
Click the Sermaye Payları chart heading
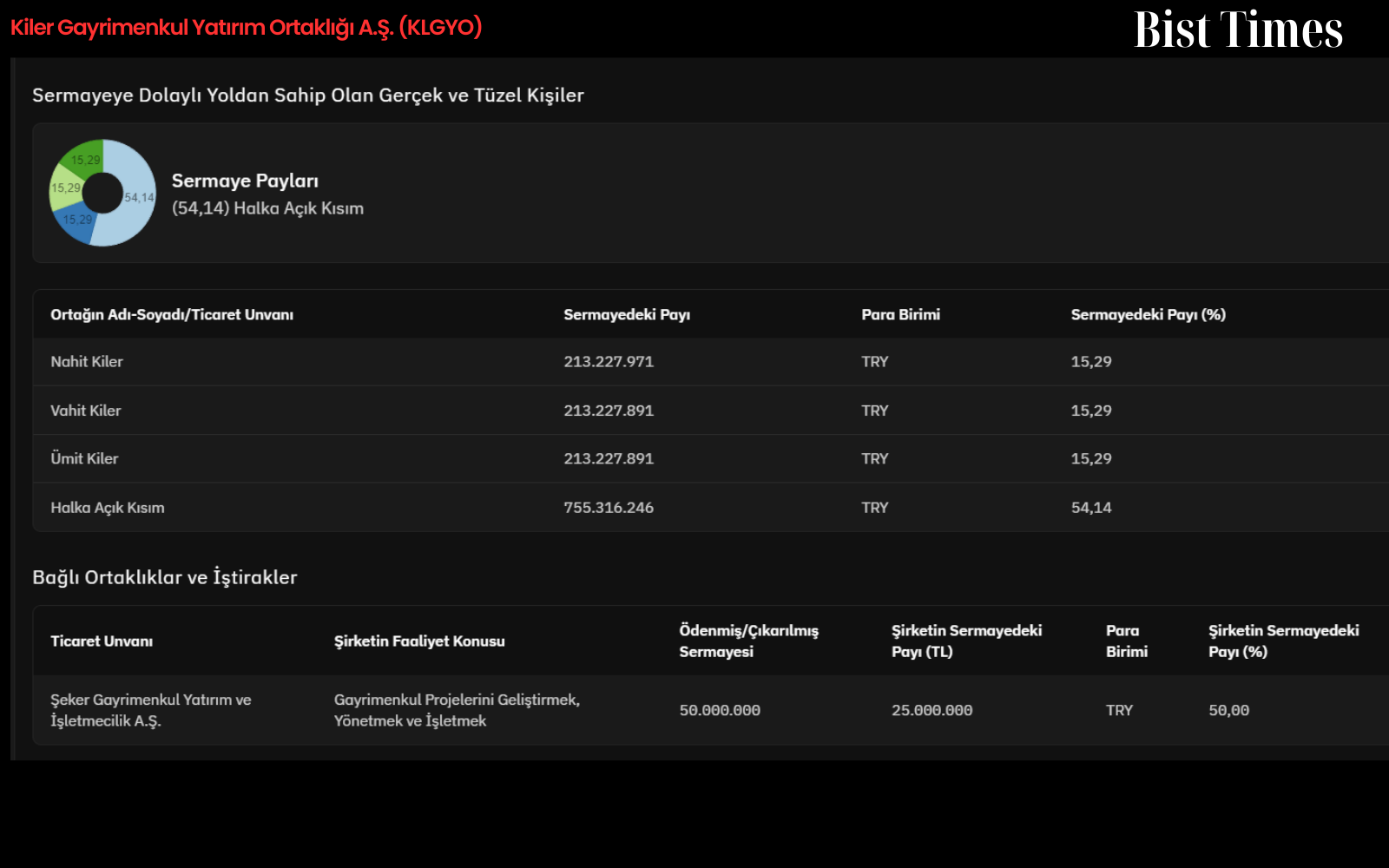[x=245, y=181]
